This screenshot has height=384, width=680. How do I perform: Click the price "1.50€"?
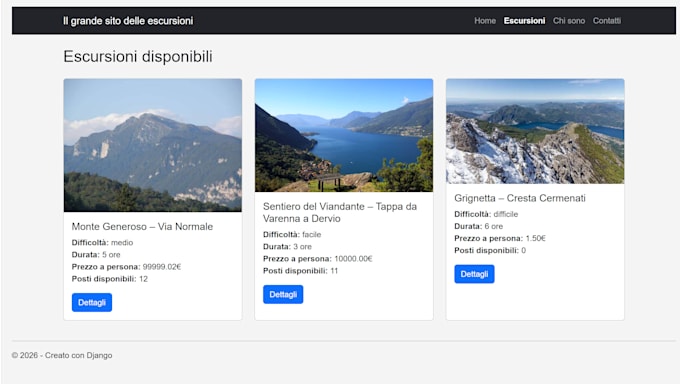(536, 238)
